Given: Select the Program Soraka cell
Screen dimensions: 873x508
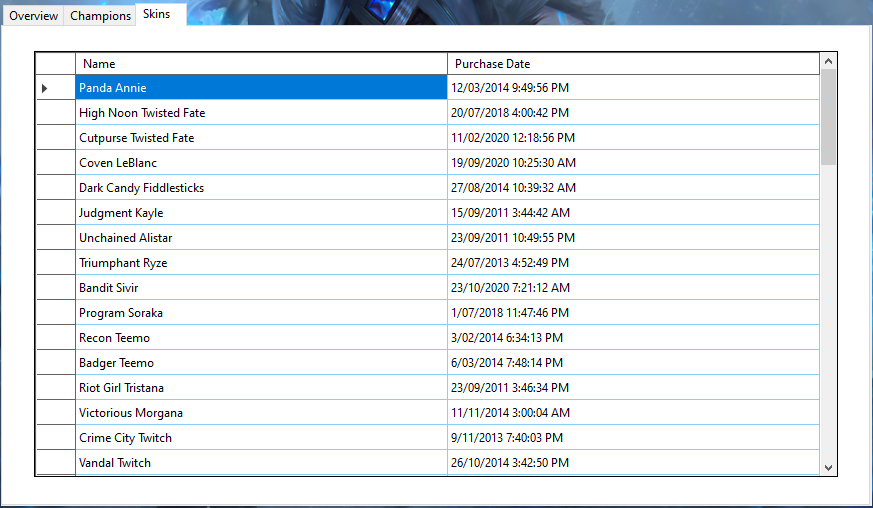Looking at the screenshot, I should coord(261,313).
